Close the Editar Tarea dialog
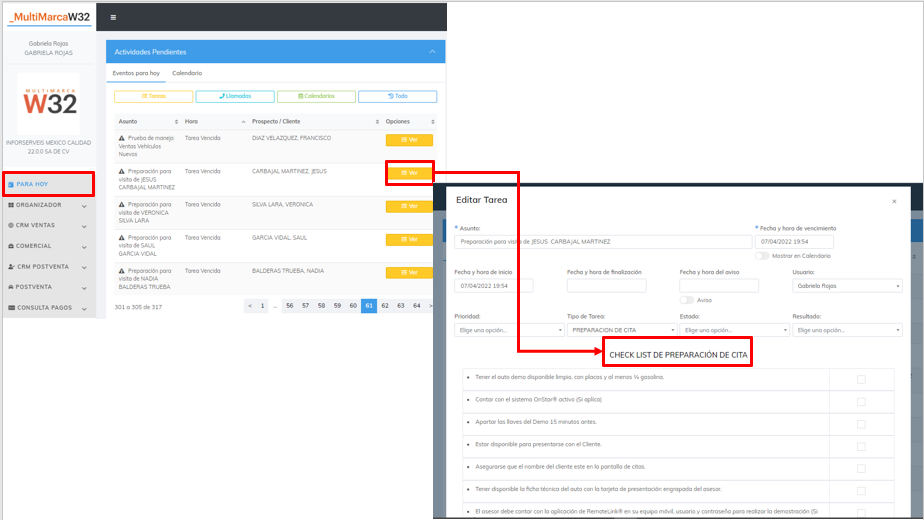The width and height of the screenshot is (924, 520). (x=894, y=202)
